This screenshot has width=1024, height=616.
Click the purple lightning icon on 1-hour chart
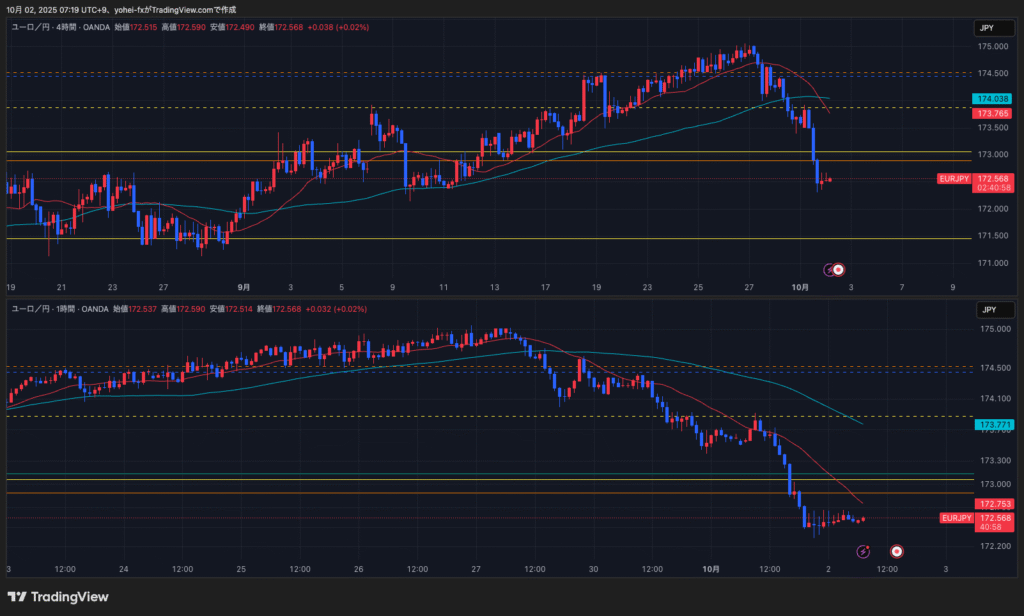(x=865, y=551)
